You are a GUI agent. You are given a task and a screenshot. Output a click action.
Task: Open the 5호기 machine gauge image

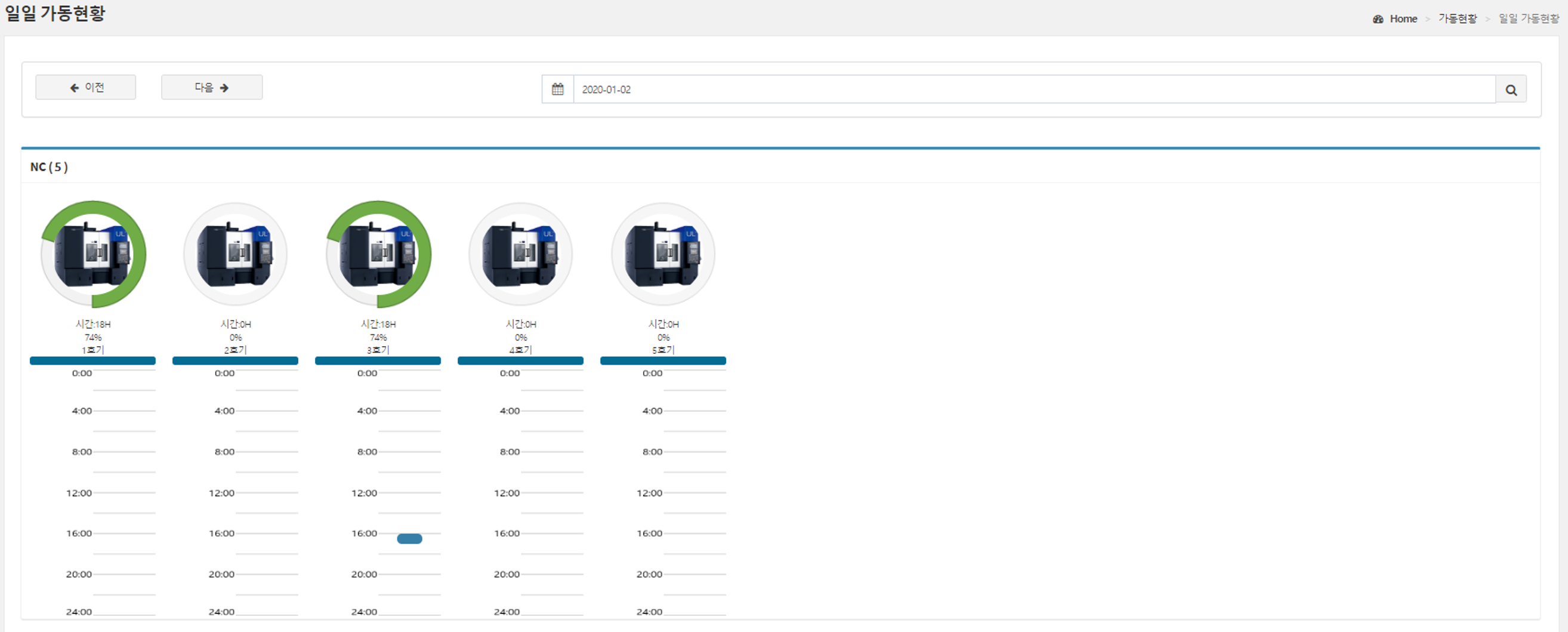663,254
